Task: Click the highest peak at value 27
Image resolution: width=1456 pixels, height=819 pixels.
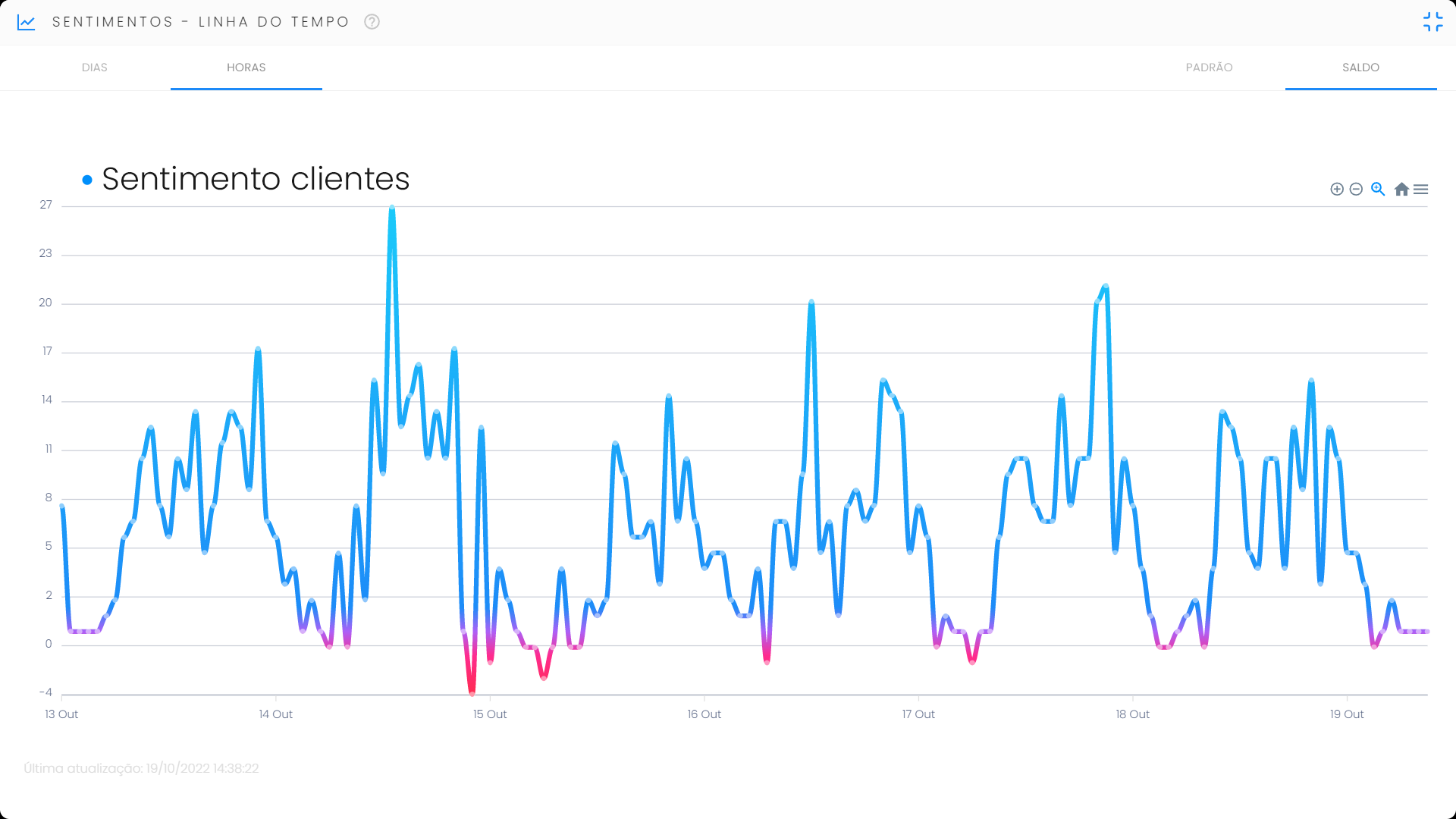Action: click(x=392, y=208)
